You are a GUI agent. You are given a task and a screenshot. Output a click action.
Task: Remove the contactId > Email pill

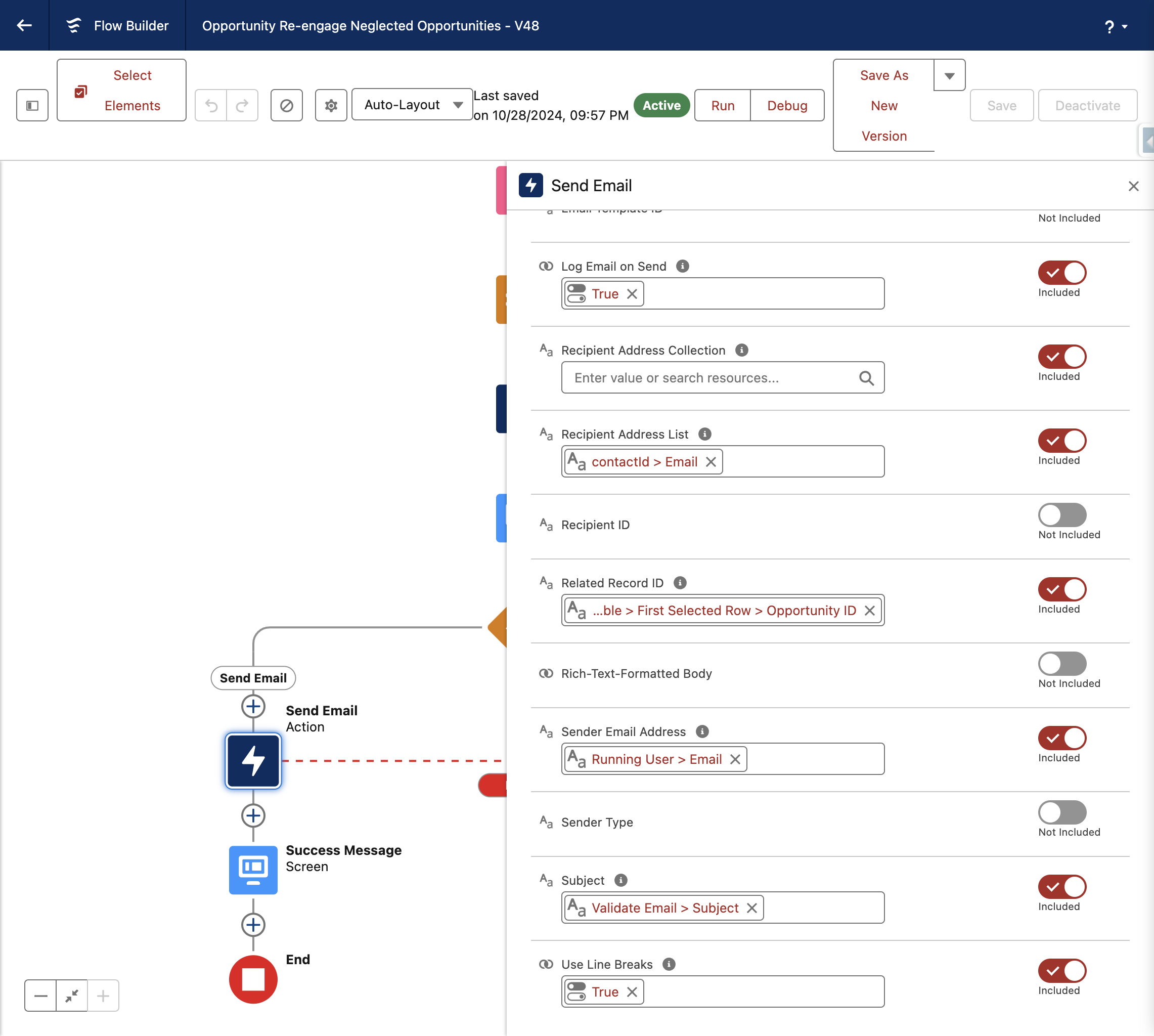coord(711,462)
